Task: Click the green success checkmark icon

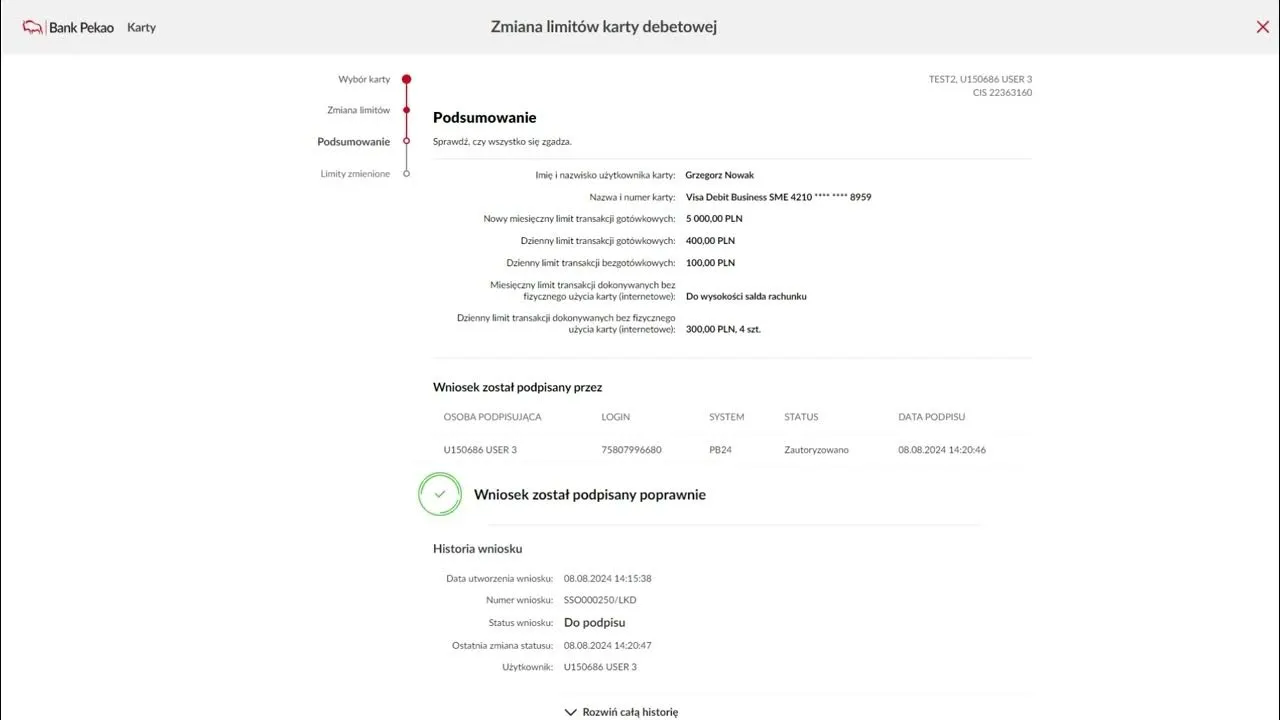Action: 440,494
